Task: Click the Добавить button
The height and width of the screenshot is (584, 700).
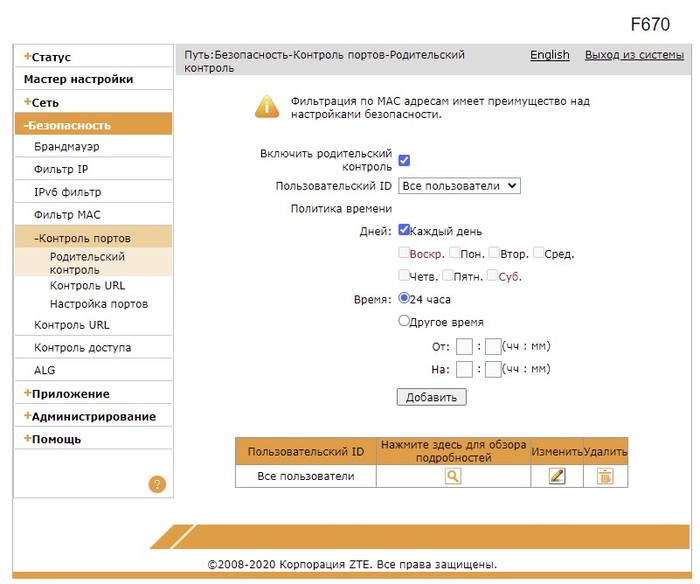Action: [431, 397]
